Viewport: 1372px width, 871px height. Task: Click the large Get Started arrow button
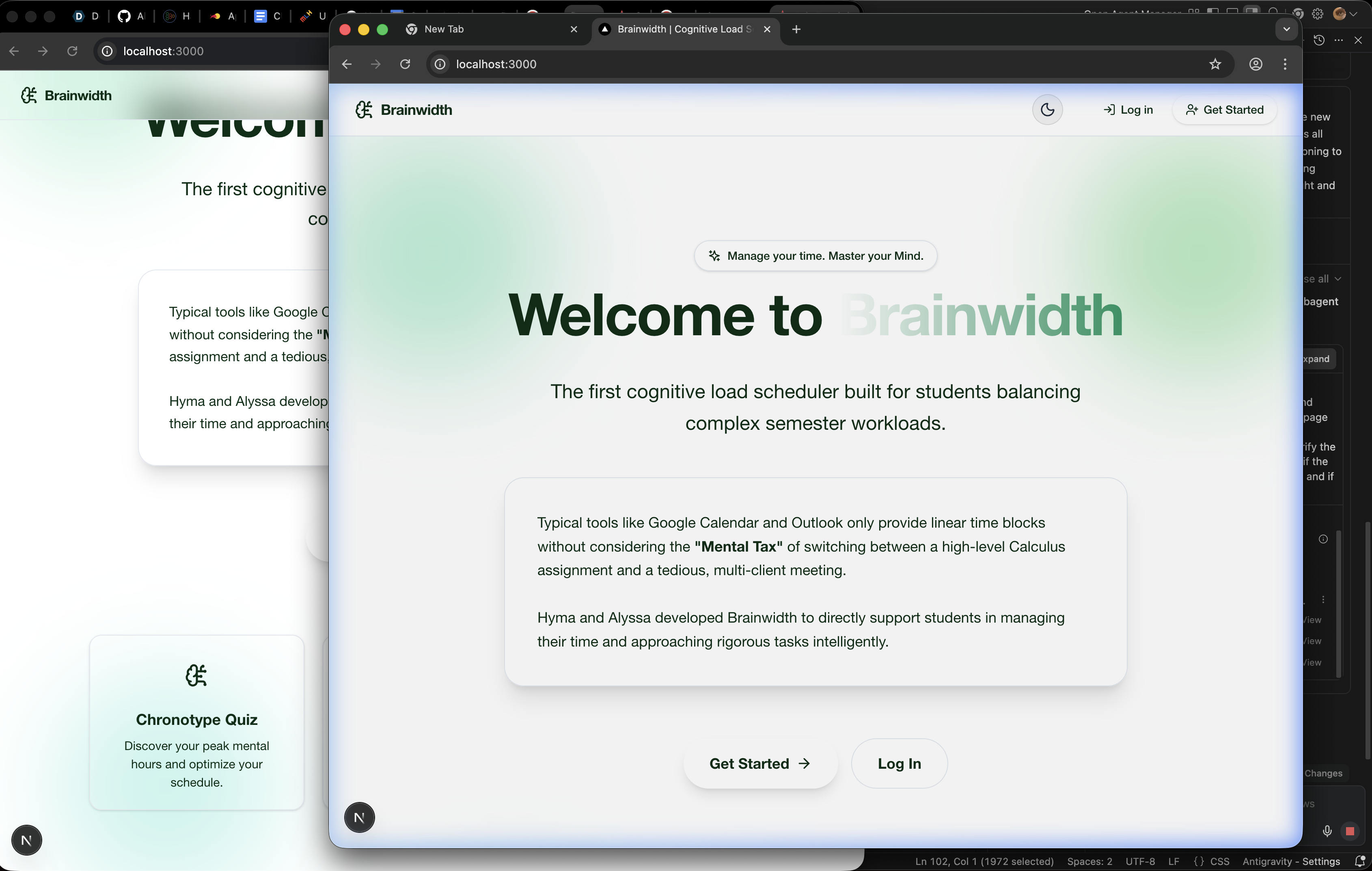coord(760,763)
